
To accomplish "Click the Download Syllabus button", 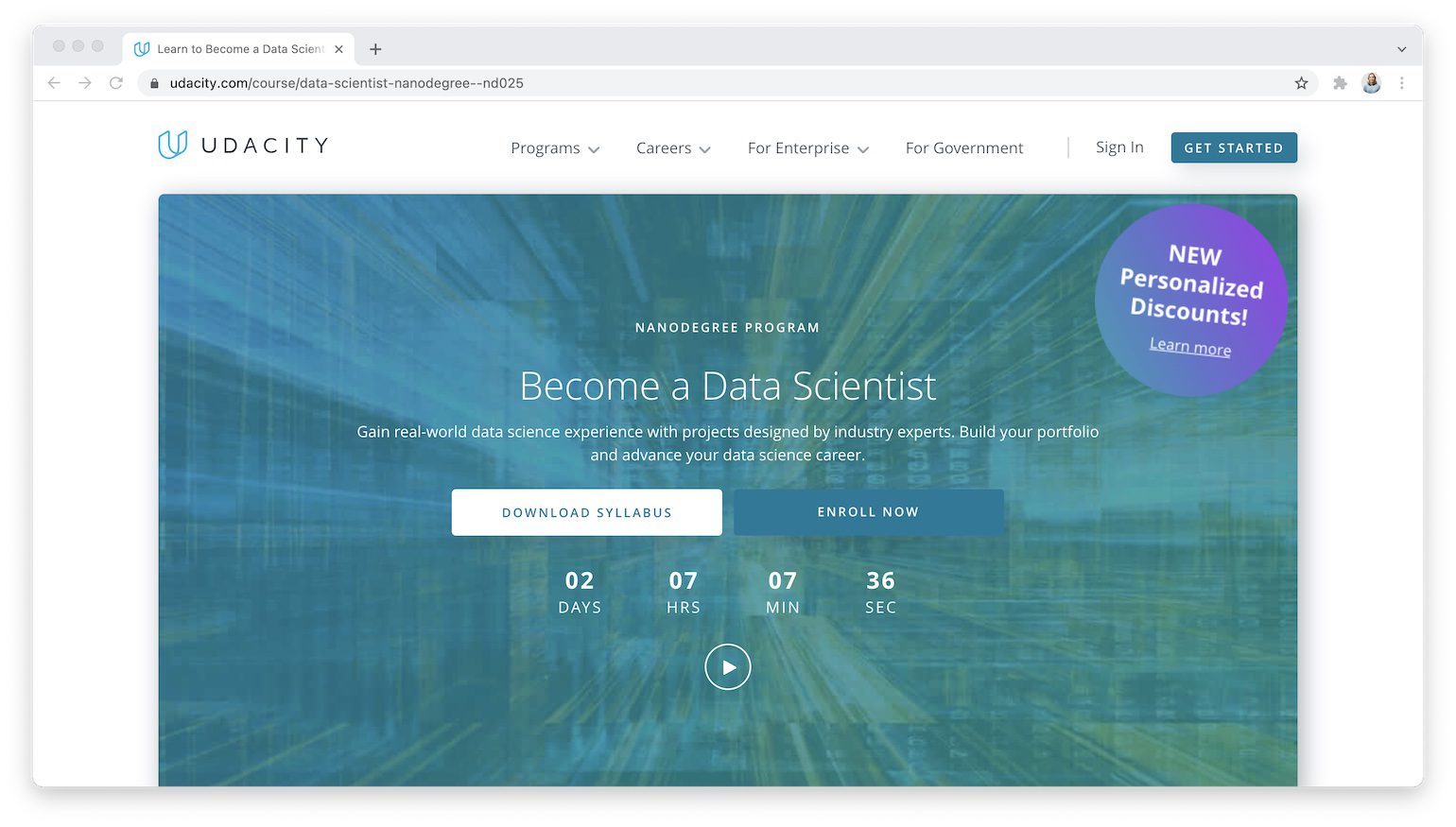I will click(586, 512).
